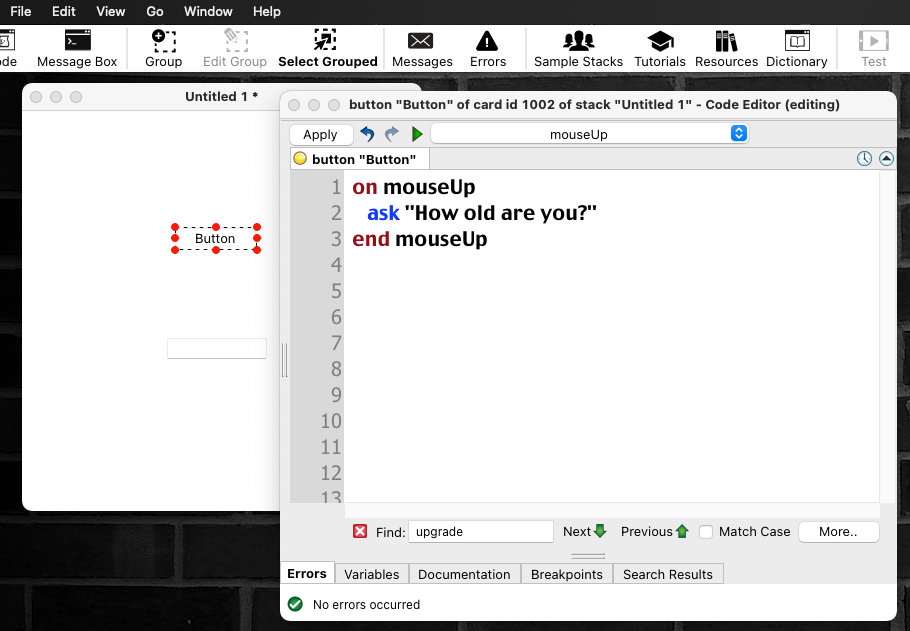Open the mouseUp handler dropdown

click(589, 134)
